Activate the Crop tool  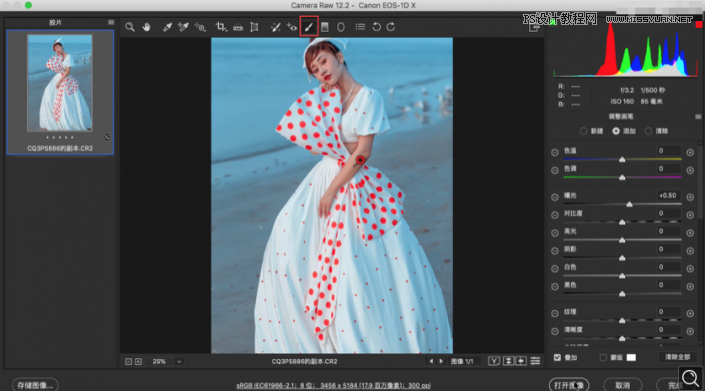pyautogui.click(x=220, y=27)
